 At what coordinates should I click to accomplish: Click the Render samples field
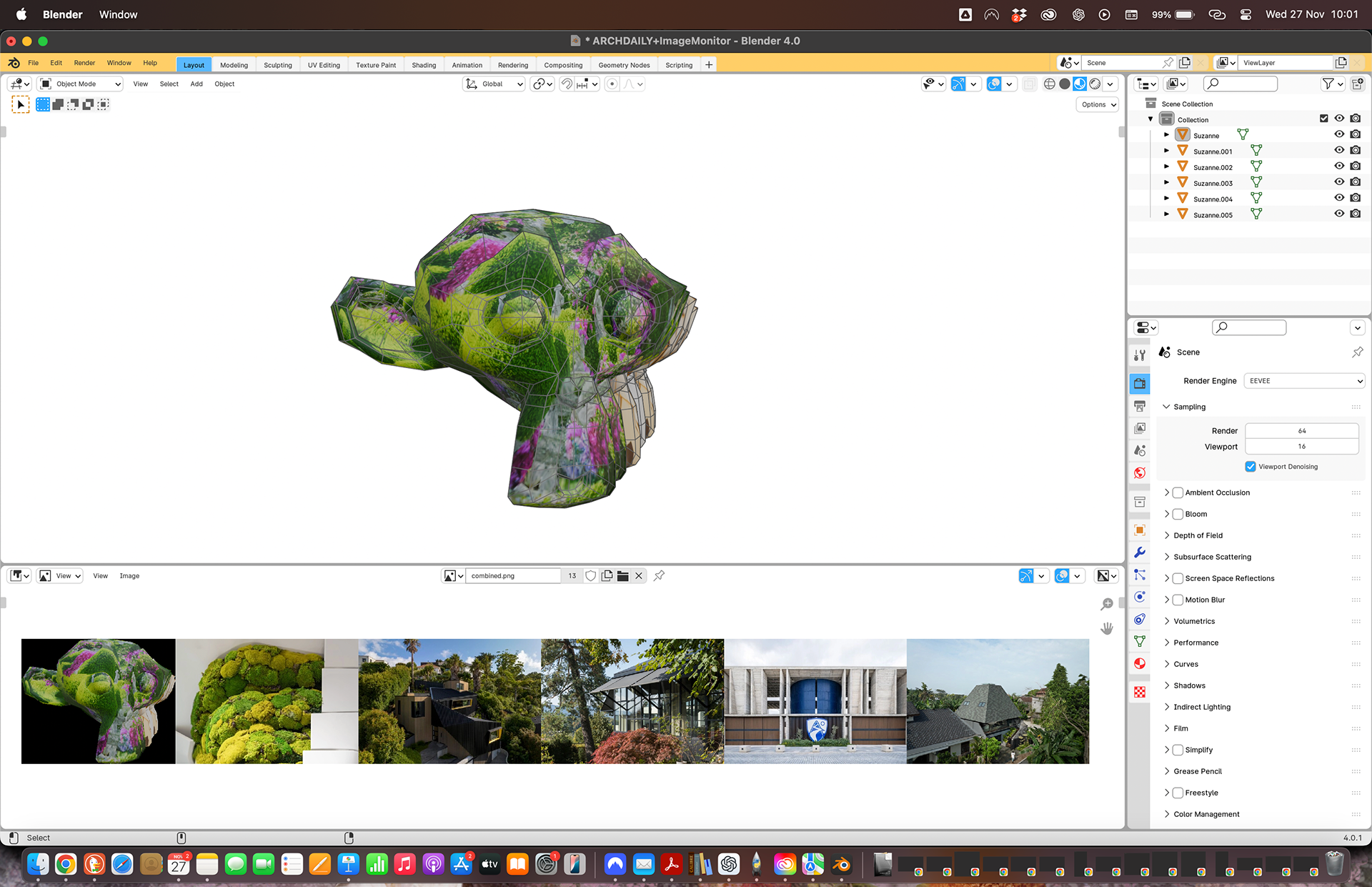1301,431
